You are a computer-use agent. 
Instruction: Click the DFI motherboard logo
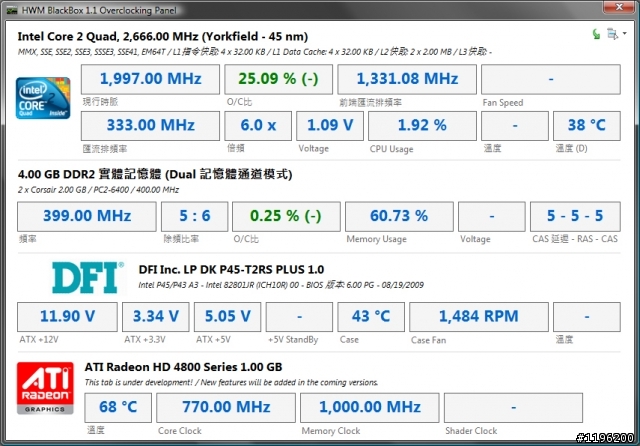coord(88,277)
